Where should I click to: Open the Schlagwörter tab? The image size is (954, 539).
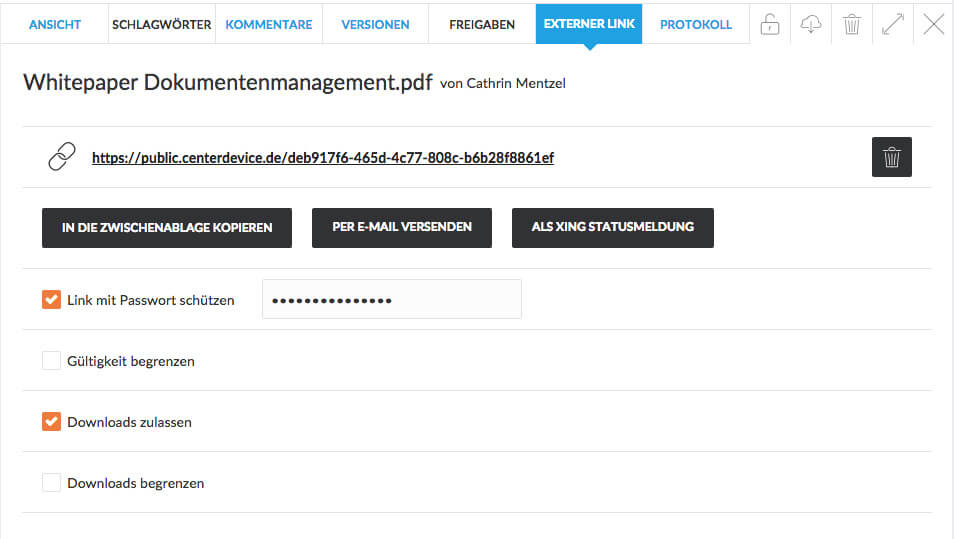[x=162, y=24]
